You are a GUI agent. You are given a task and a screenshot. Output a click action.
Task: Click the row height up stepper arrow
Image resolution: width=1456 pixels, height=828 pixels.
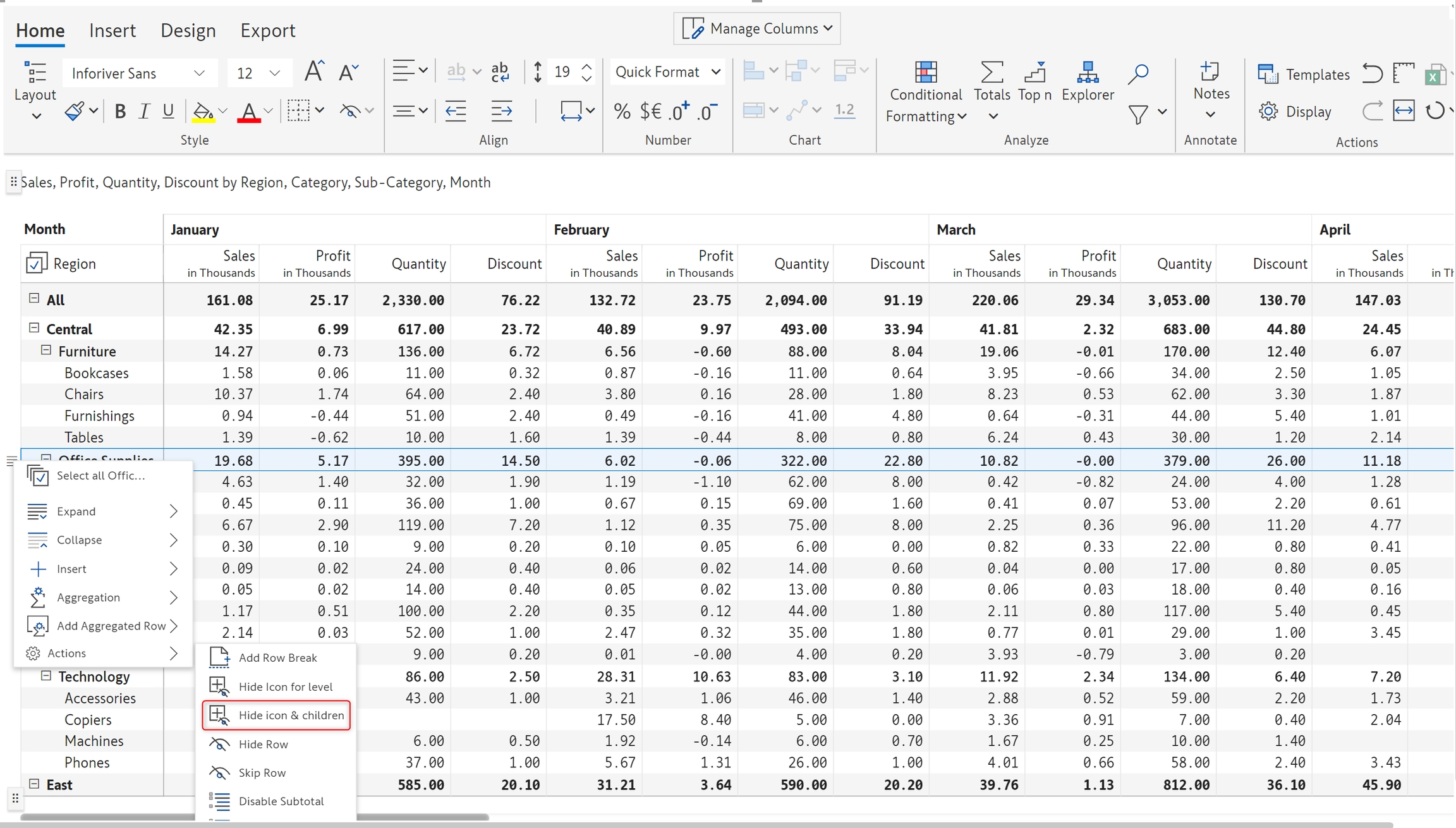[586, 66]
